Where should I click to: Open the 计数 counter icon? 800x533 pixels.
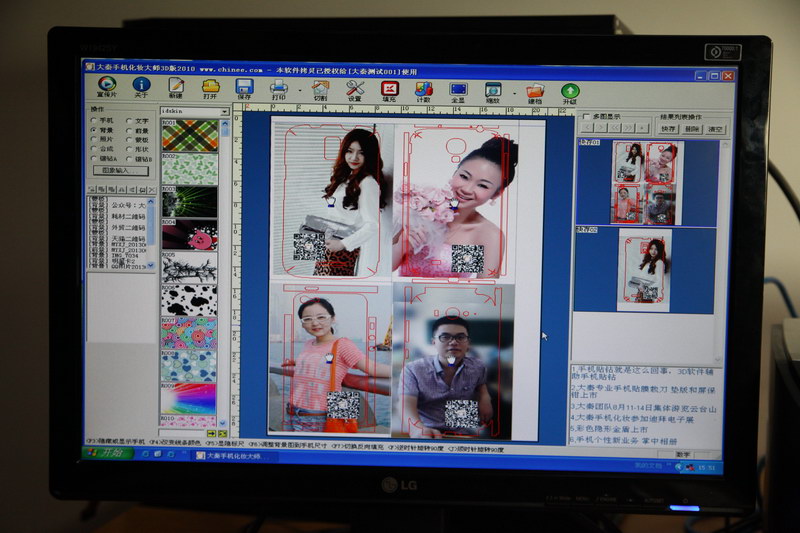(423, 92)
